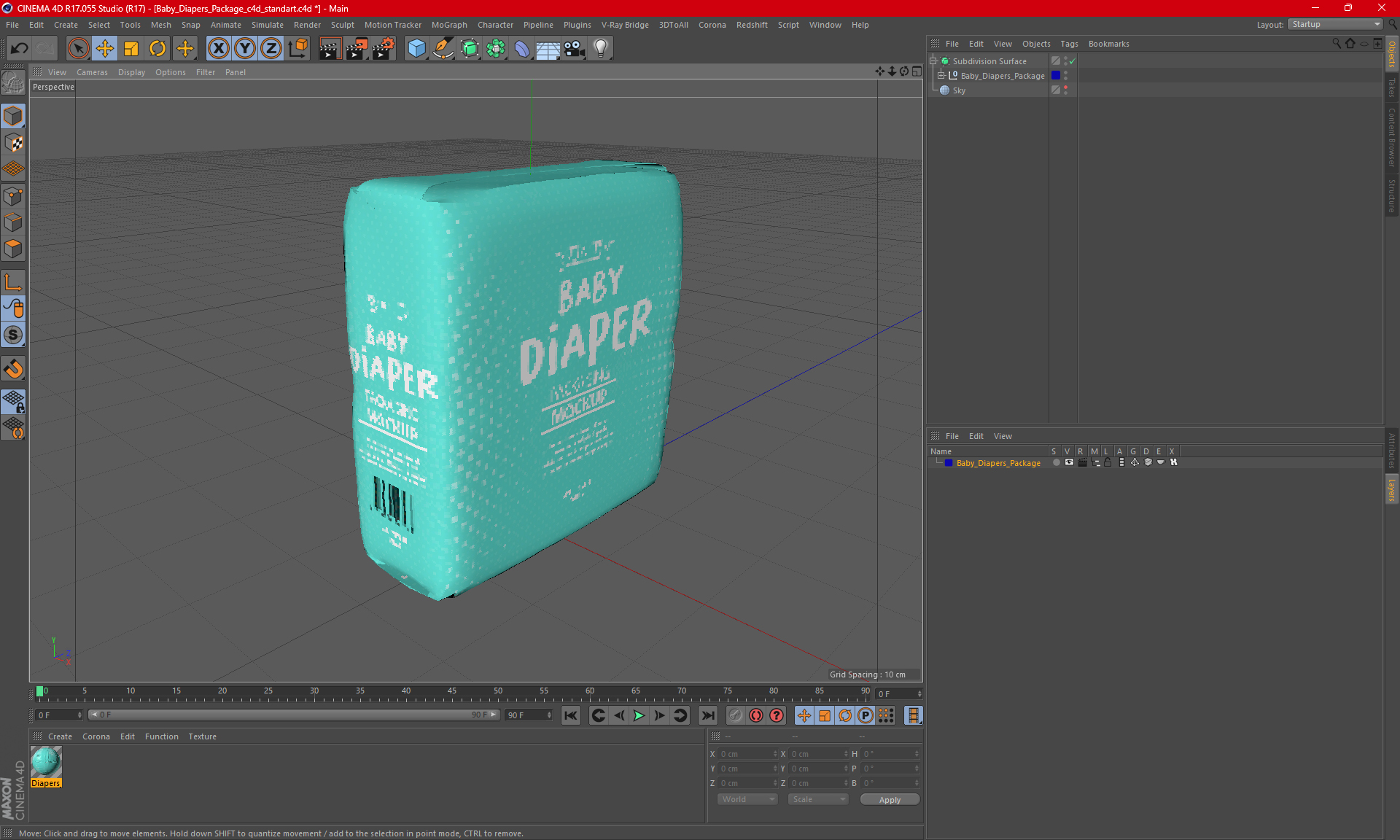
Task: Open the spline Pen tool icon
Action: (443, 48)
